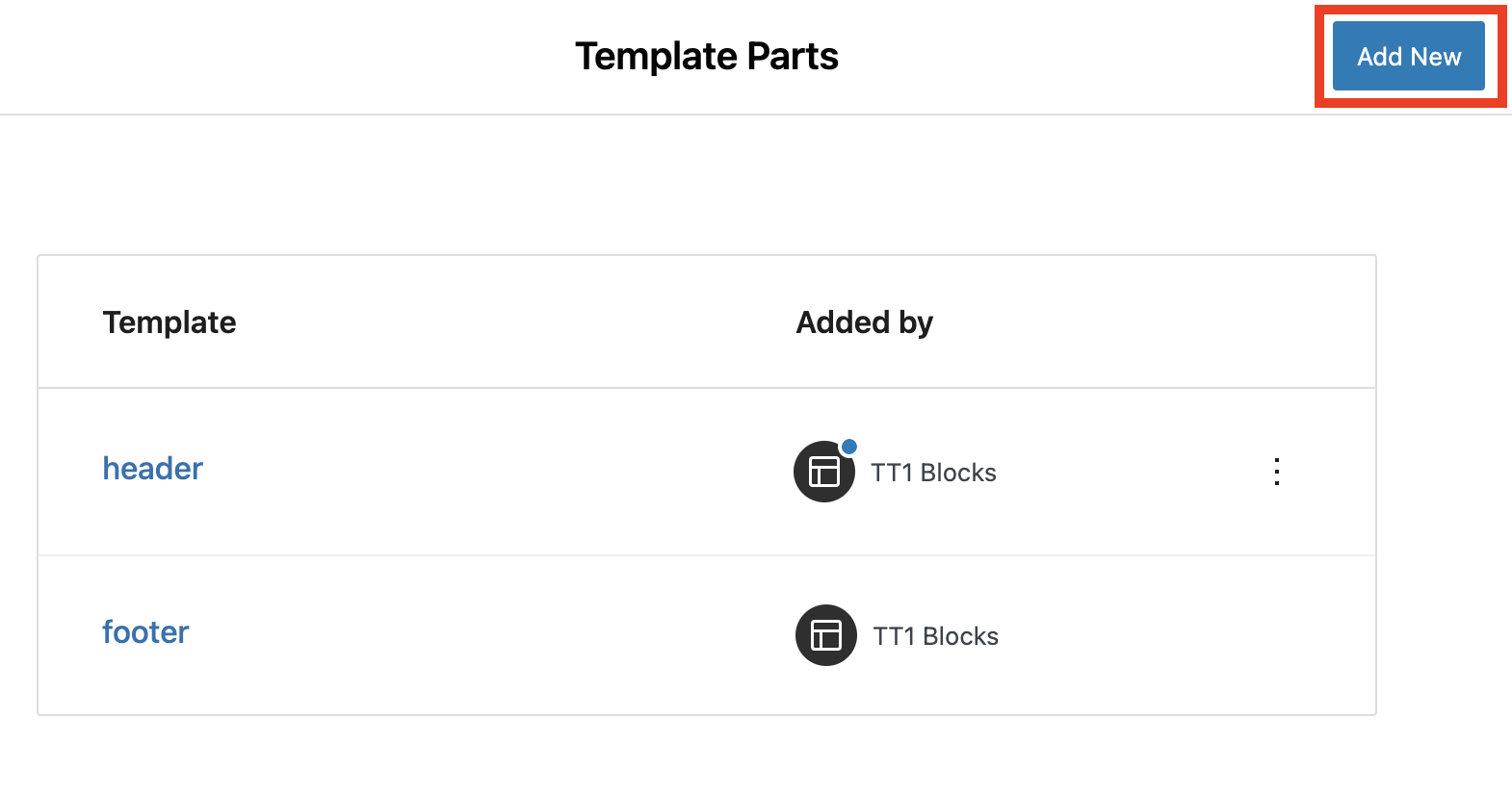1512x795 pixels.
Task: Select the letter T in Template heading
Action: (112, 322)
